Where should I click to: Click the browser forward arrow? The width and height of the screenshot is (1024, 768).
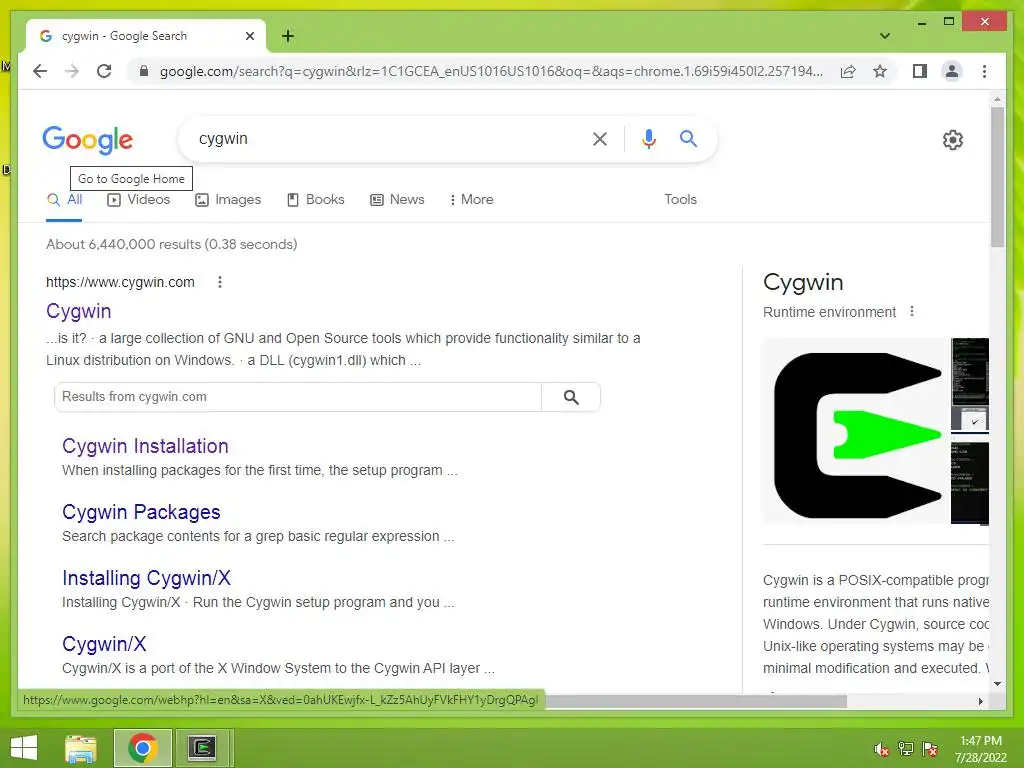click(x=72, y=71)
